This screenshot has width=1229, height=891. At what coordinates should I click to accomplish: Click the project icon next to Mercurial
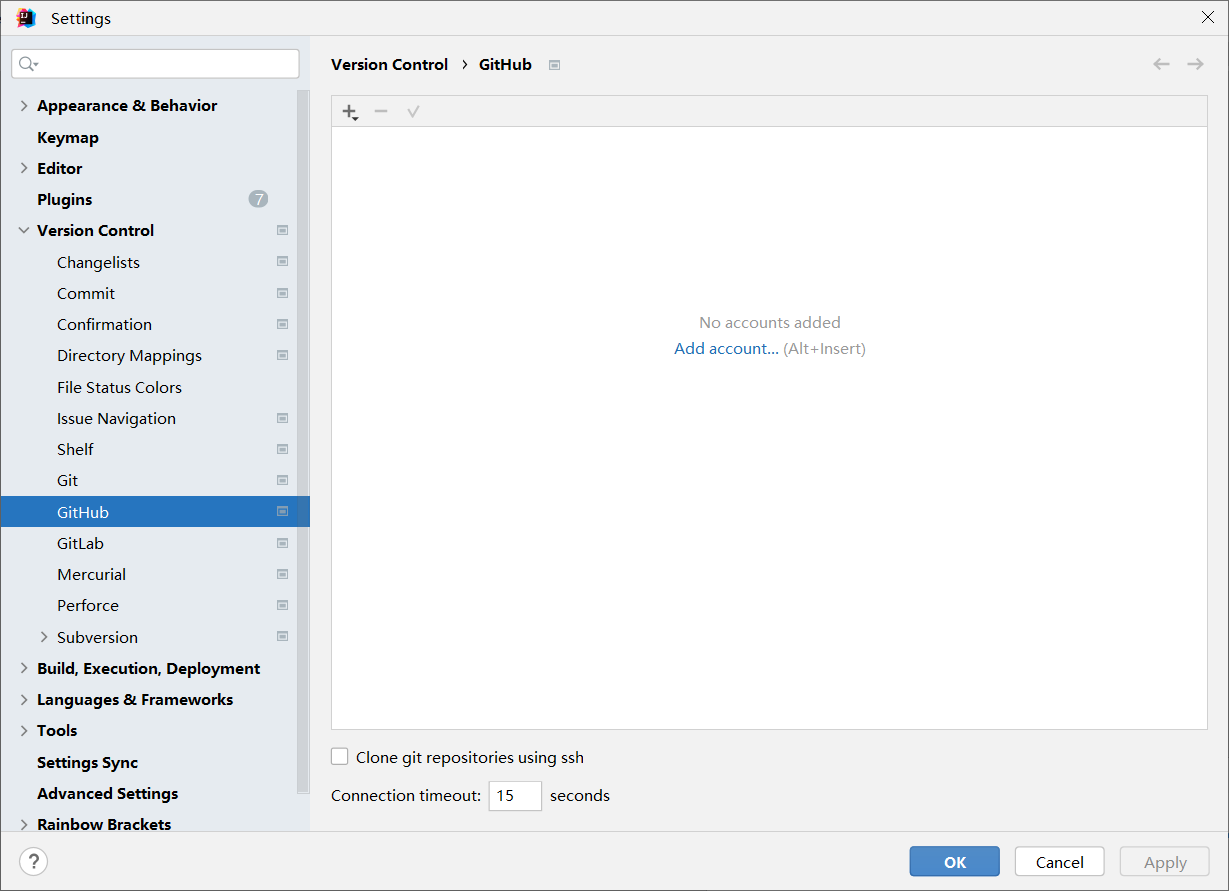tap(282, 574)
